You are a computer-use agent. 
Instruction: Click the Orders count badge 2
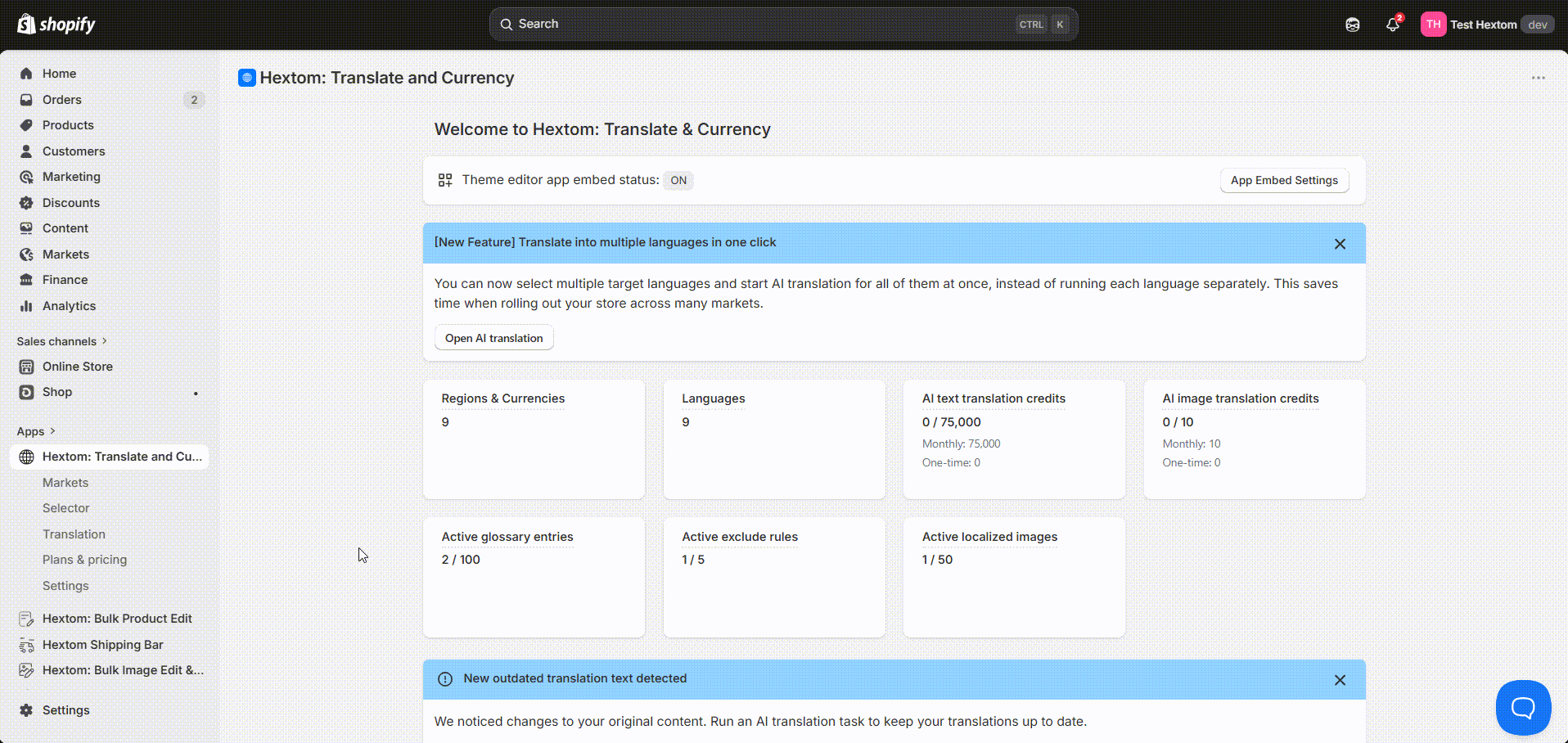194,100
